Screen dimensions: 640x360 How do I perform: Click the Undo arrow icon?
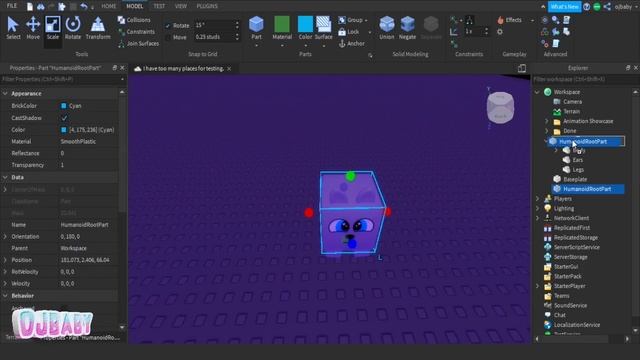tap(84, 6)
